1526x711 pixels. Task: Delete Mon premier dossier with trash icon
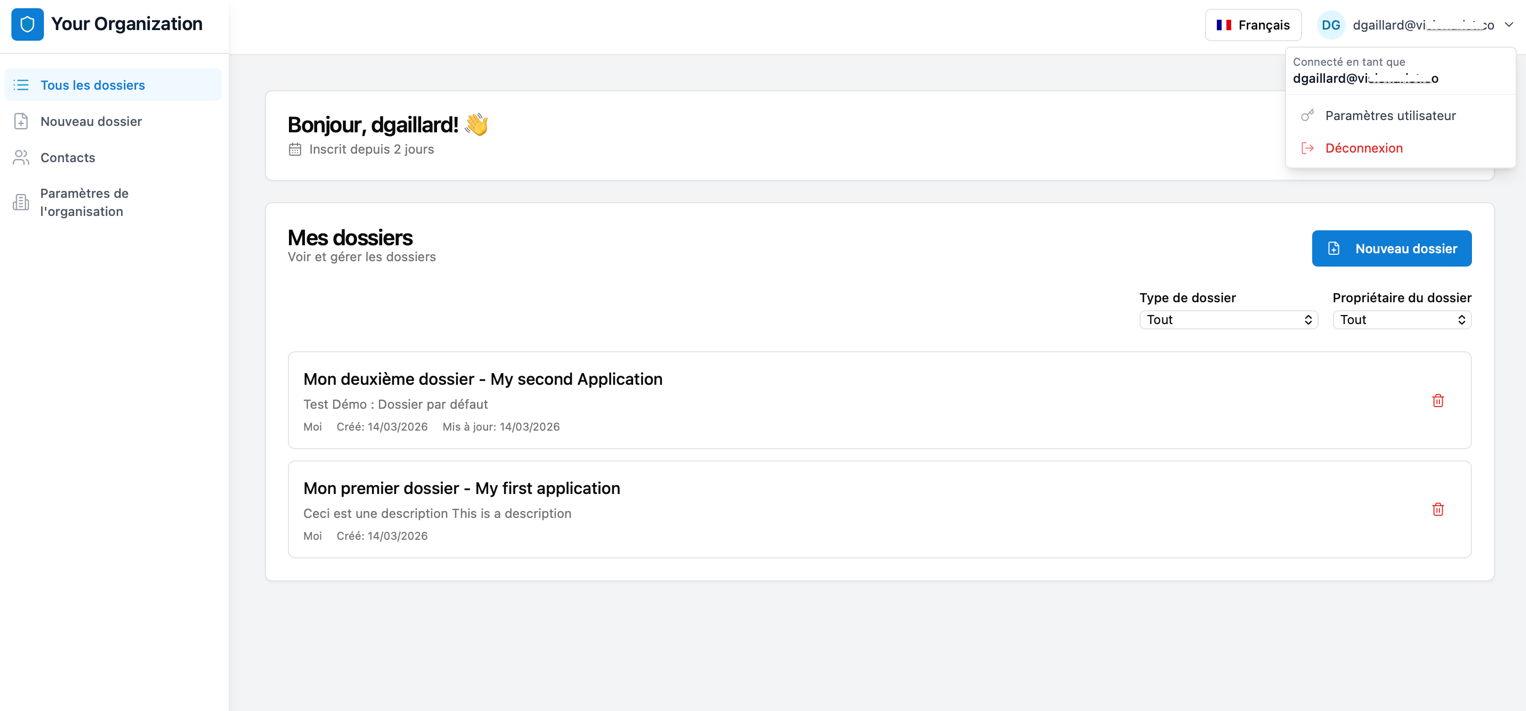[x=1438, y=509]
